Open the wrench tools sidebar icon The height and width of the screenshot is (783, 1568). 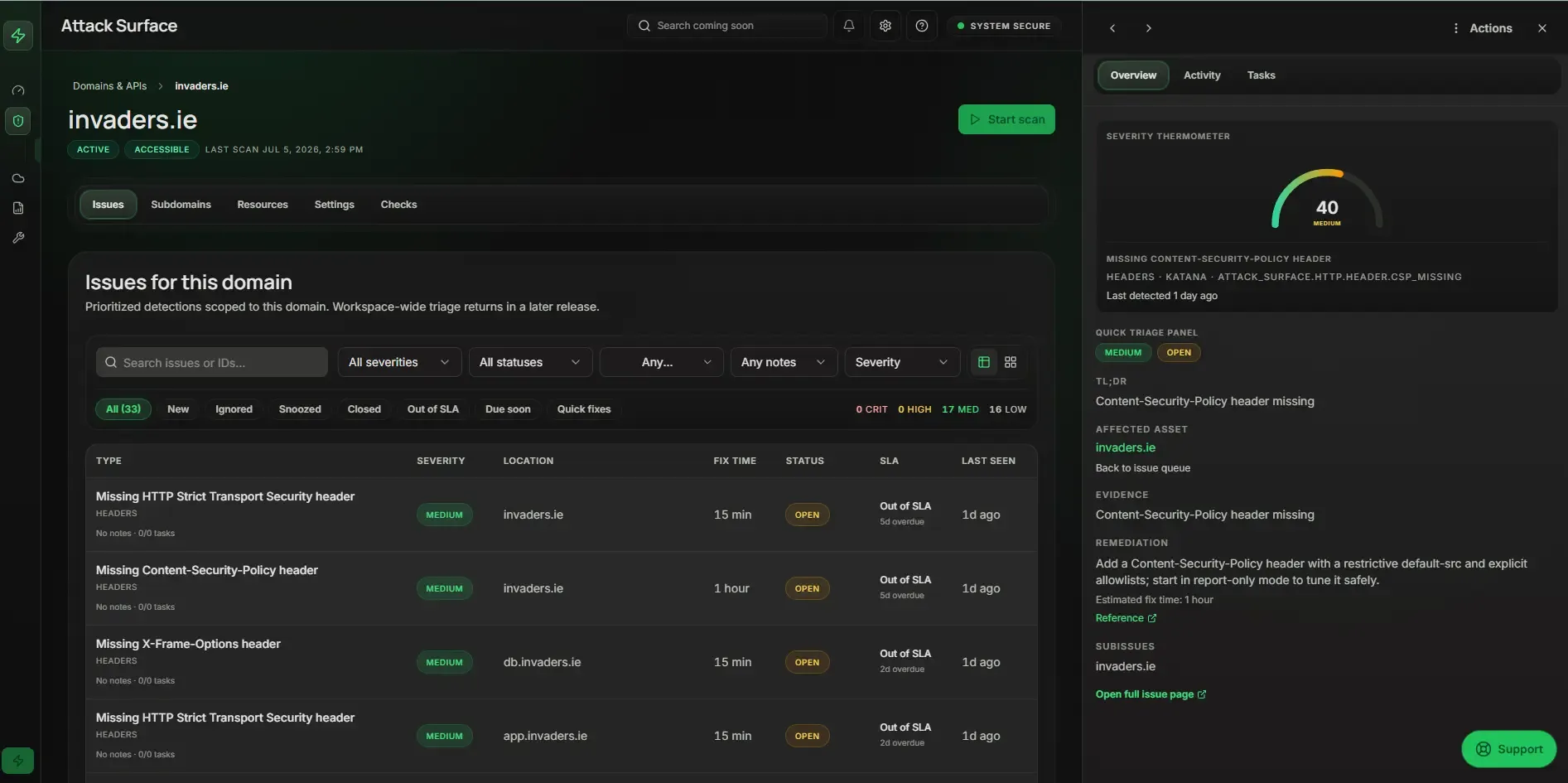pos(18,238)
